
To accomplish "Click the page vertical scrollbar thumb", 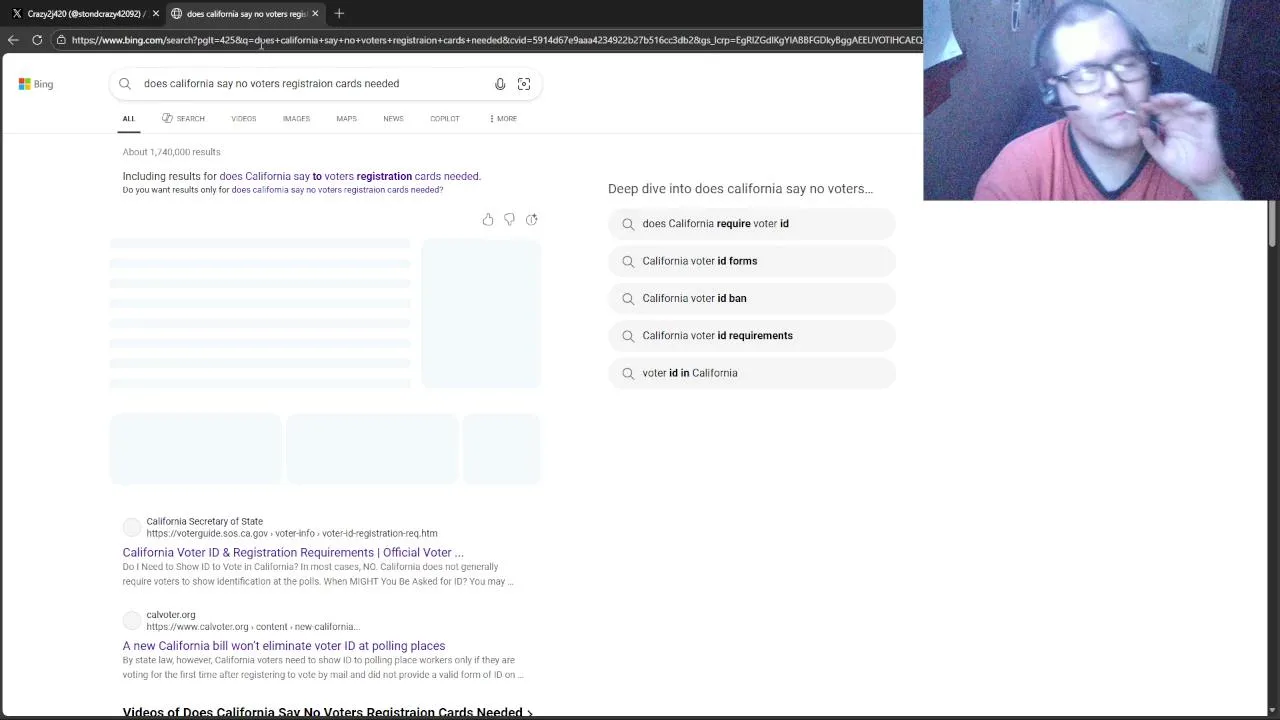I will click(x=1272, y=222).
